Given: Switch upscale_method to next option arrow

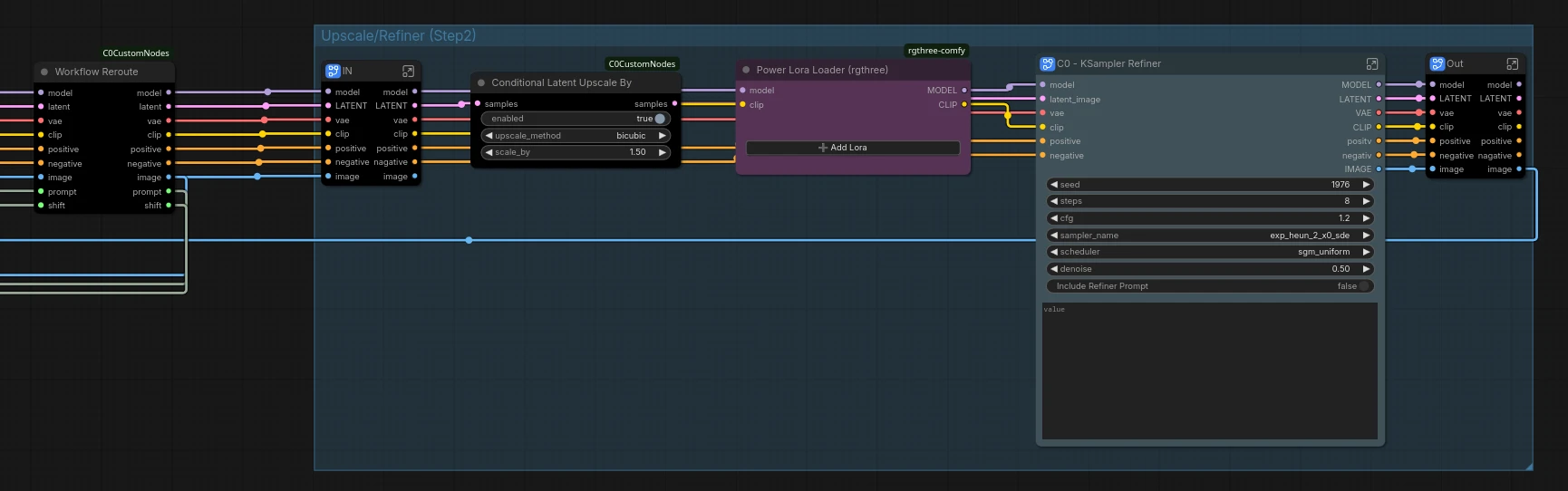Looking at the screenshot, I should [x=663, y=136].
